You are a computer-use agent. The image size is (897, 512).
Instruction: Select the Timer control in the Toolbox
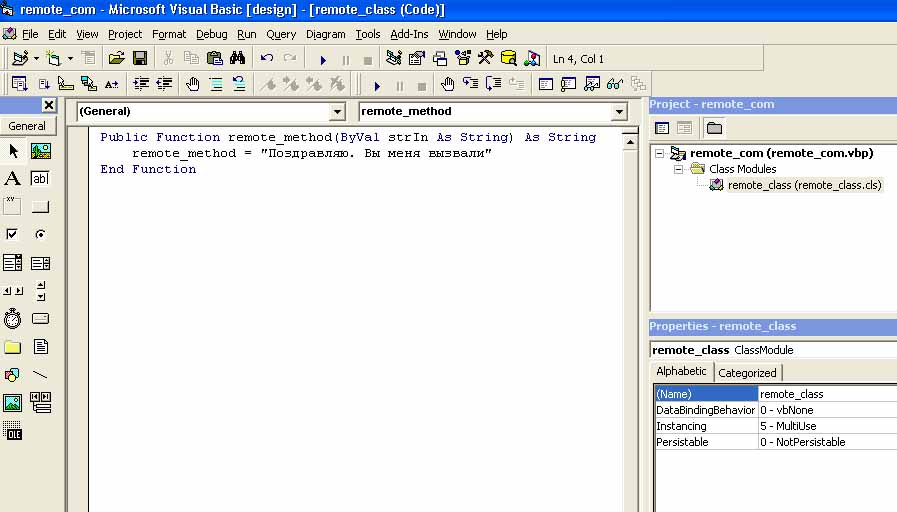point(13,319)
